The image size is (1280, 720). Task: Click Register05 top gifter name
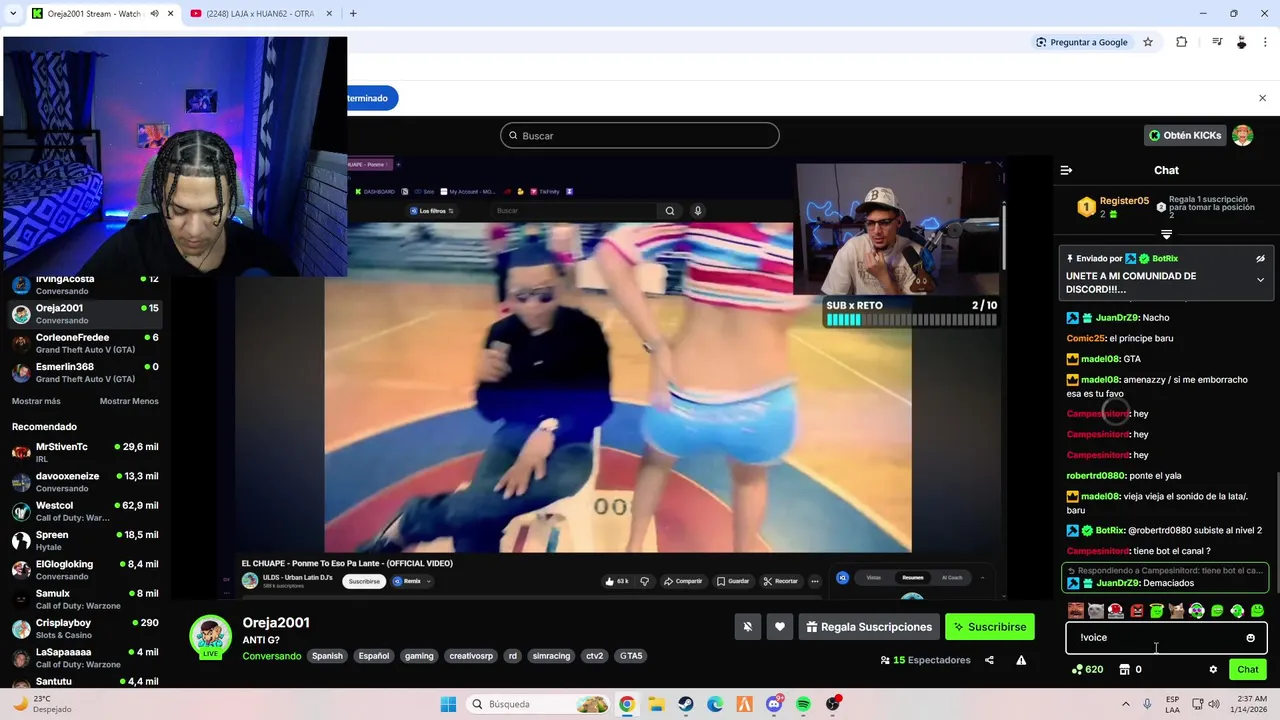(1124, 201)
